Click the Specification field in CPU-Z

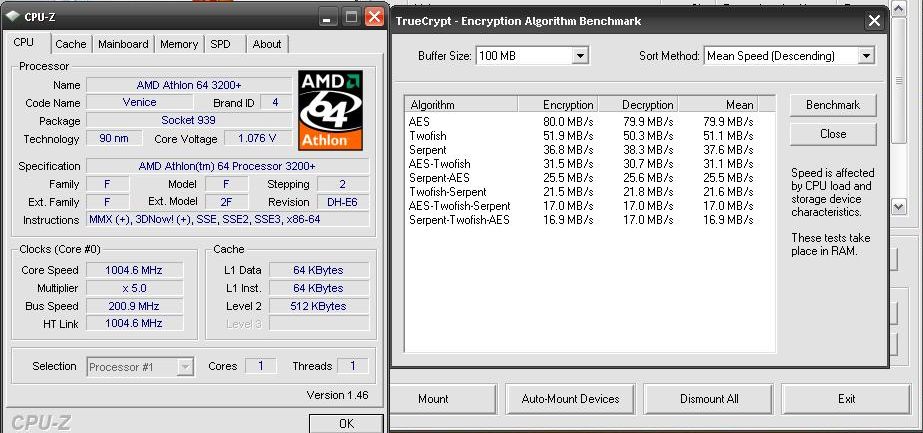point(228,166)
